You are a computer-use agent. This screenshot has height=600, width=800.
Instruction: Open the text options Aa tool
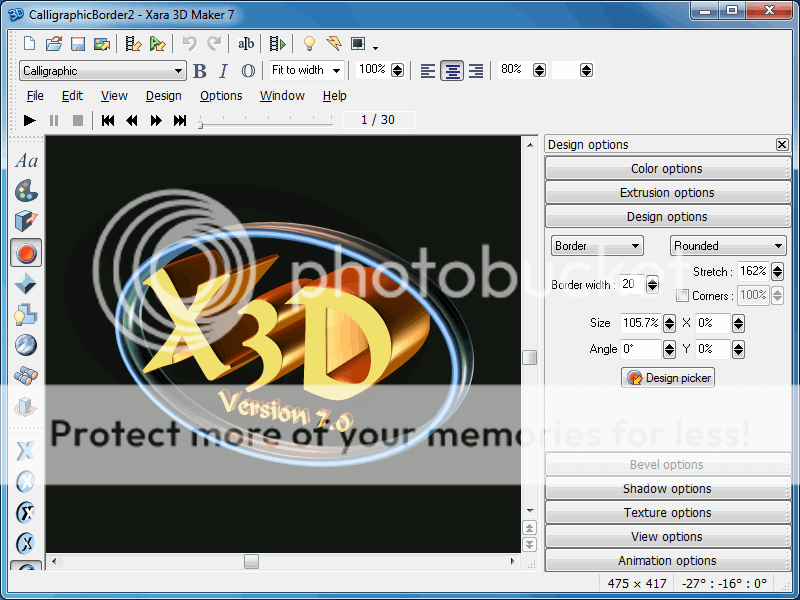coord(27,161)
